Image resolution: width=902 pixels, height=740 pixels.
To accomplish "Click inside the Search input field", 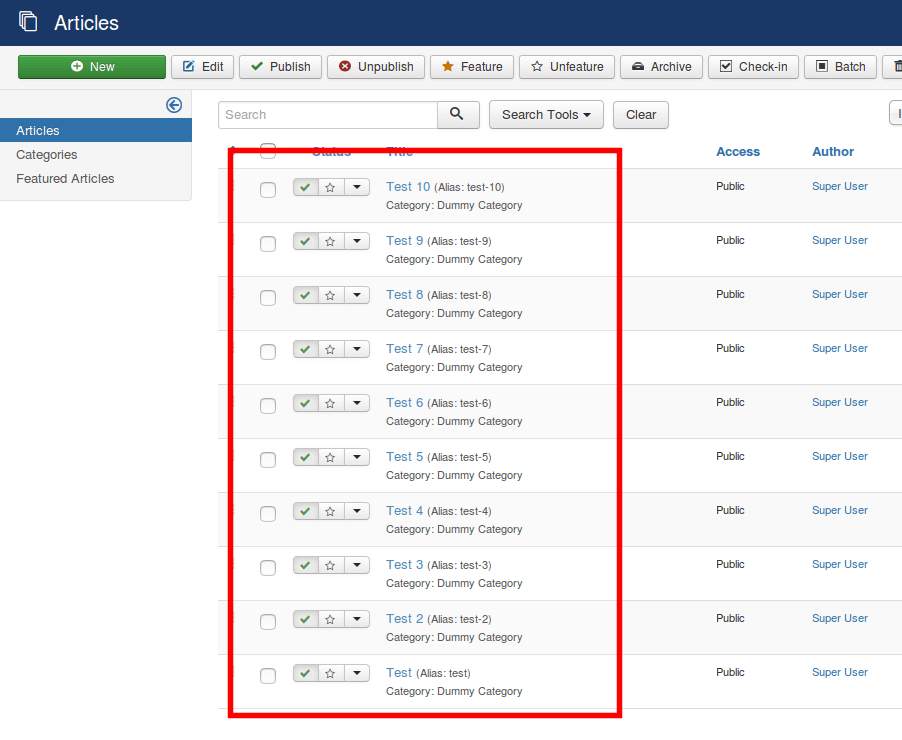I will click(x=327, y=114).
